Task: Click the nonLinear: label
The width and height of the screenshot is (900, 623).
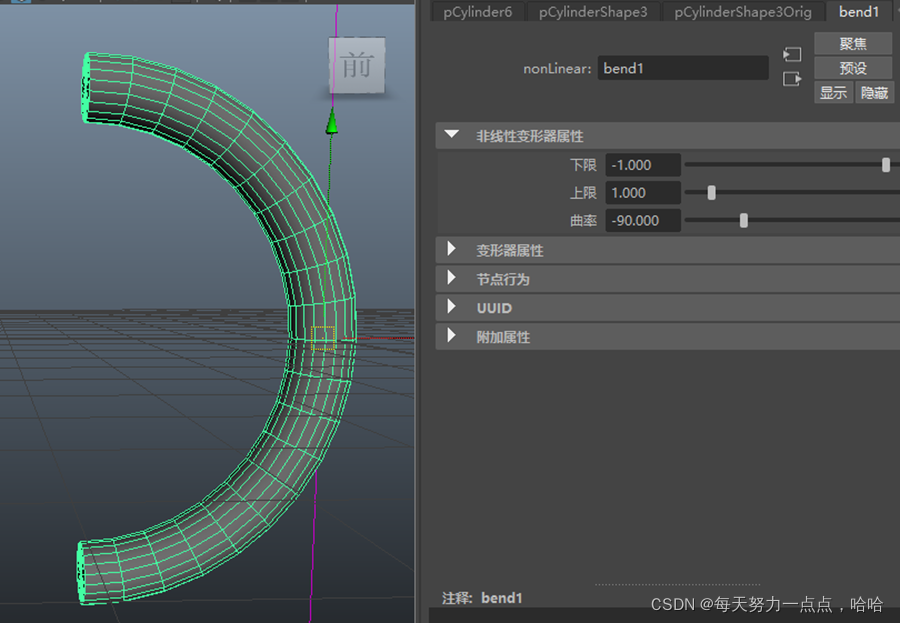Action: [557, 69]
